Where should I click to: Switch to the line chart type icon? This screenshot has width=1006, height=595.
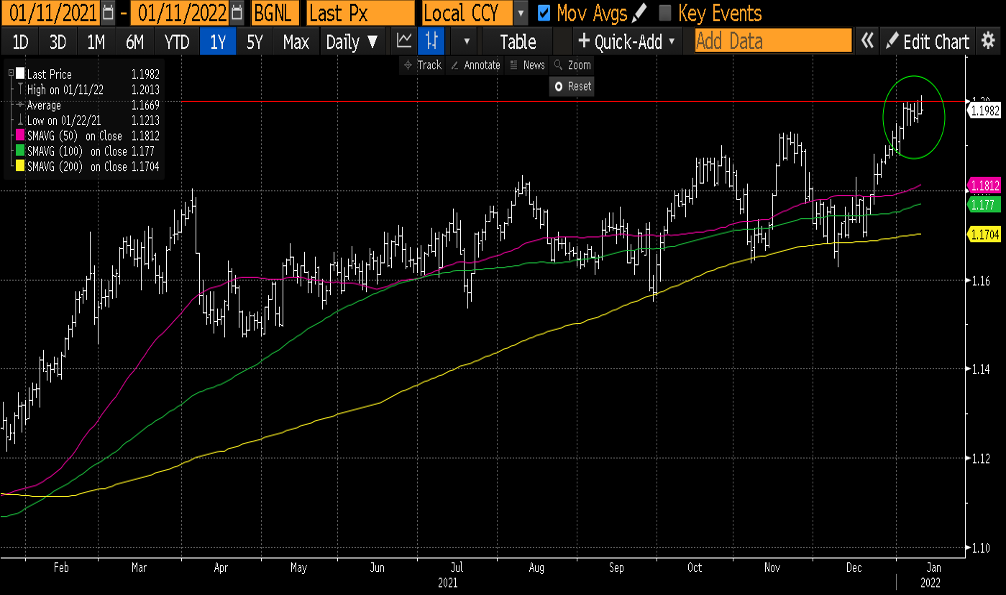pyautogui.click(x=404, y=41)
